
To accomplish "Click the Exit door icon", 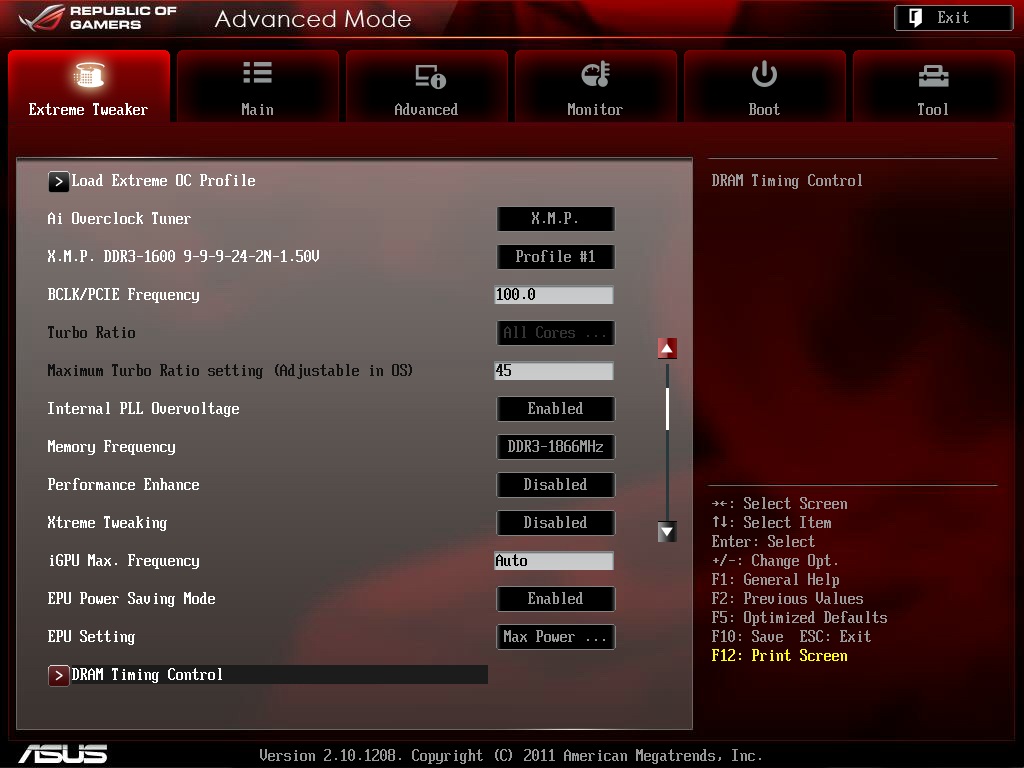I will [916, 18].
